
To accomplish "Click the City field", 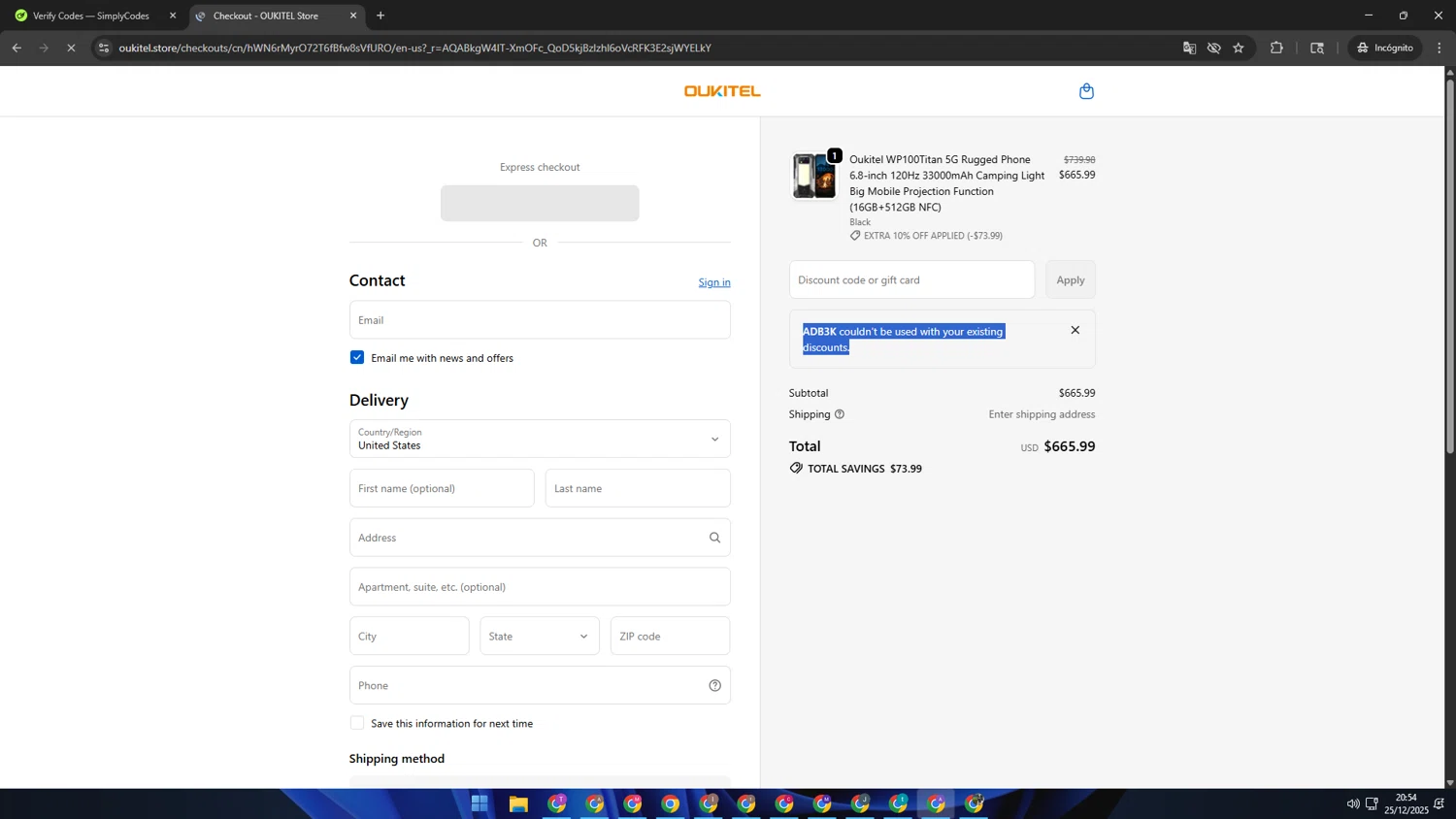I will click(x=410, y=636).
